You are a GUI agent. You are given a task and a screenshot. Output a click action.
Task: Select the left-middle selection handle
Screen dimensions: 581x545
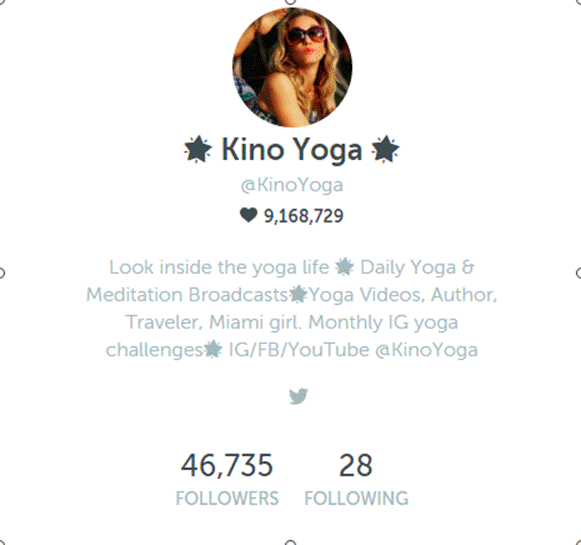(x=1, y=273)
